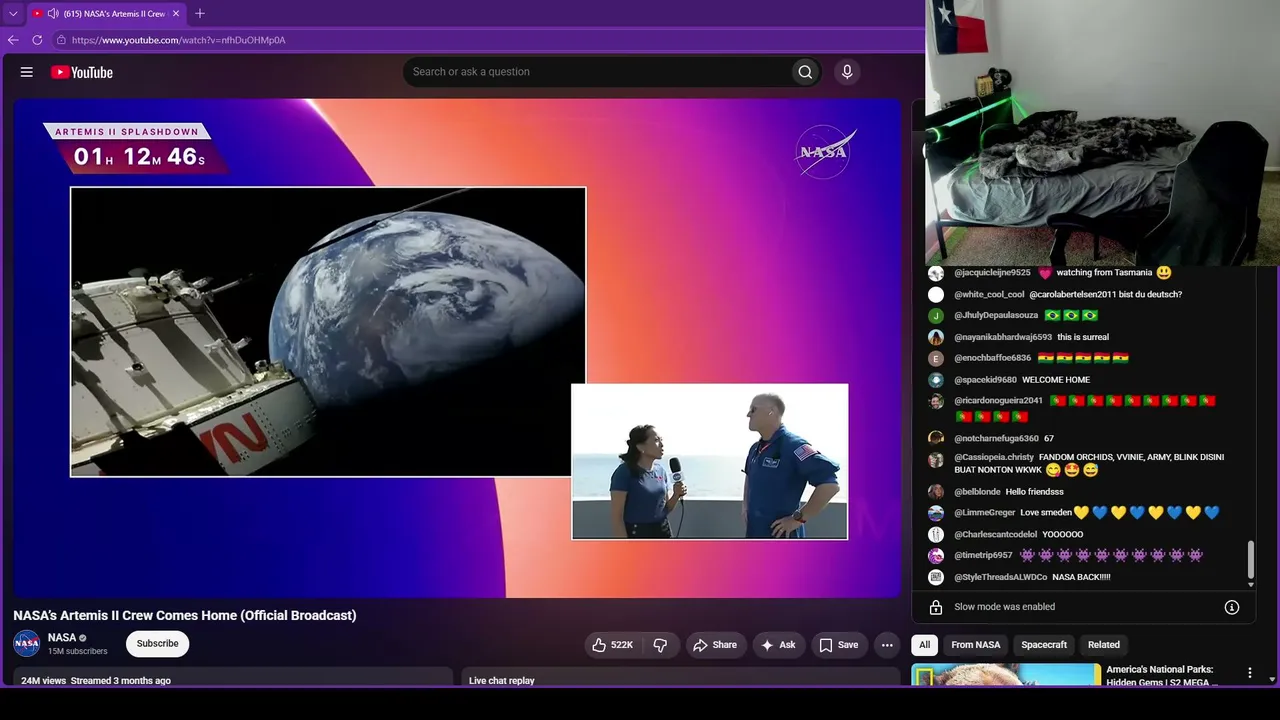This screenshot has width=1280, height=720.
Task: Open @belblonde avatar in chat
Action: click(x=936, y=492)
